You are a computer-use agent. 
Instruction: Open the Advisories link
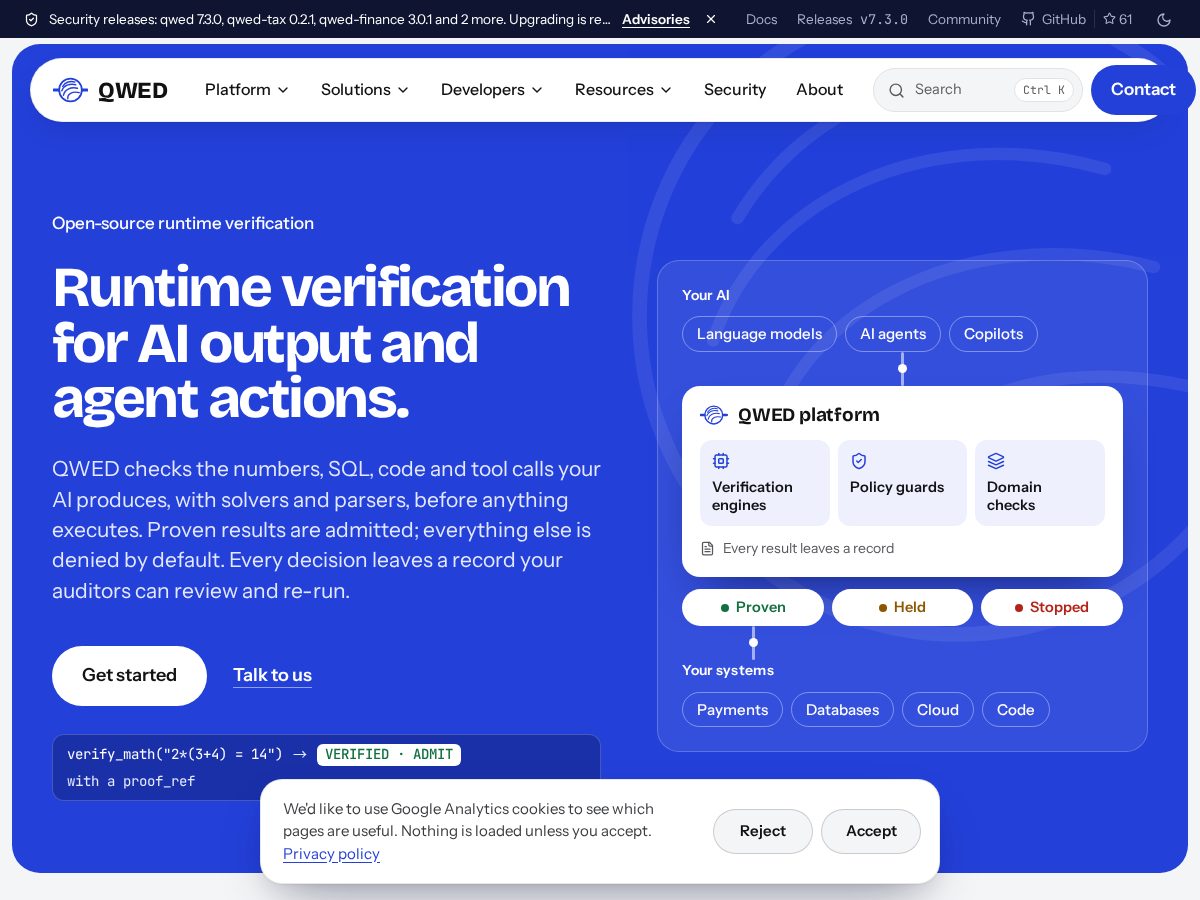656,19
